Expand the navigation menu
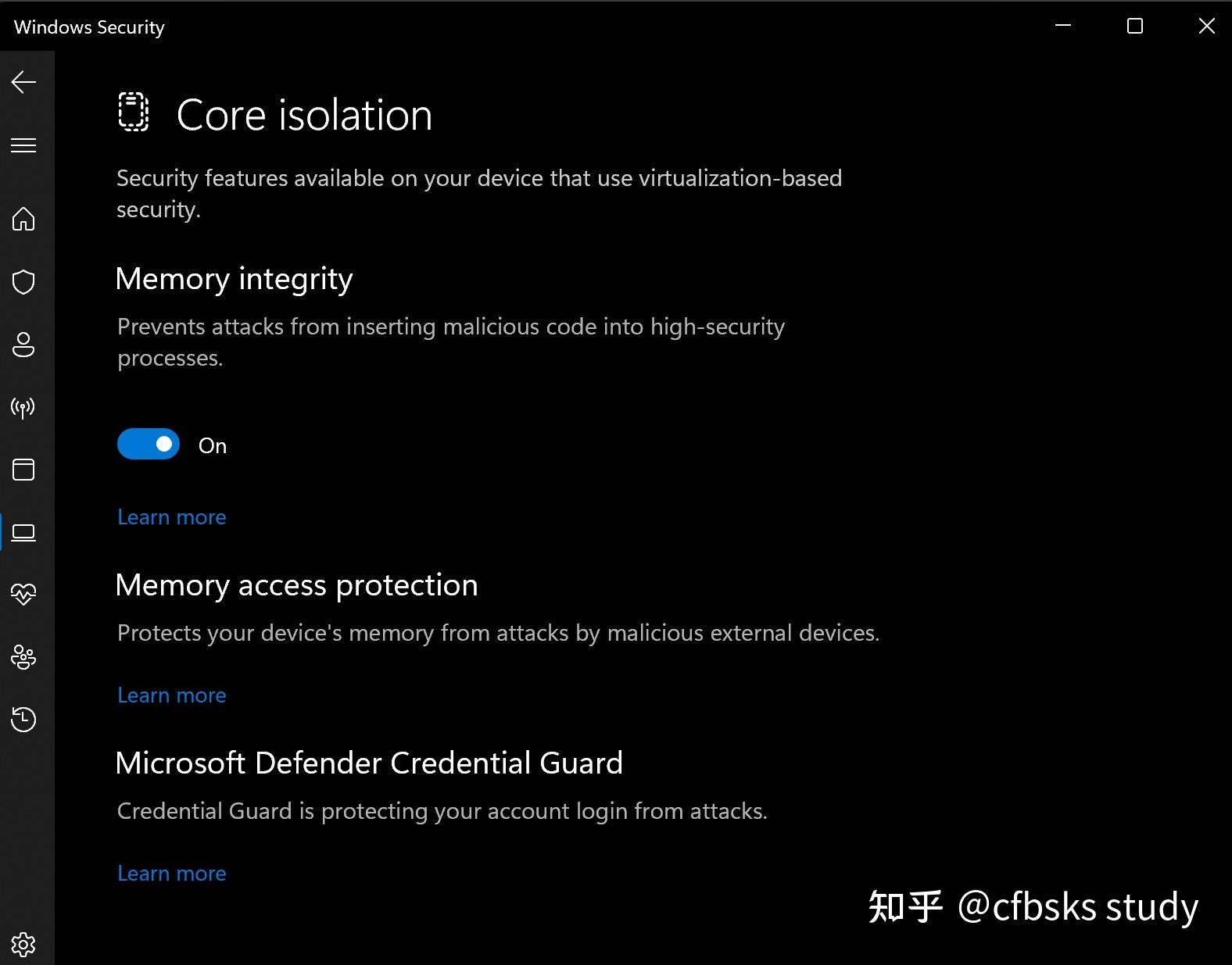The width and height of the screenshot is (1232, 965). [24, 145]
